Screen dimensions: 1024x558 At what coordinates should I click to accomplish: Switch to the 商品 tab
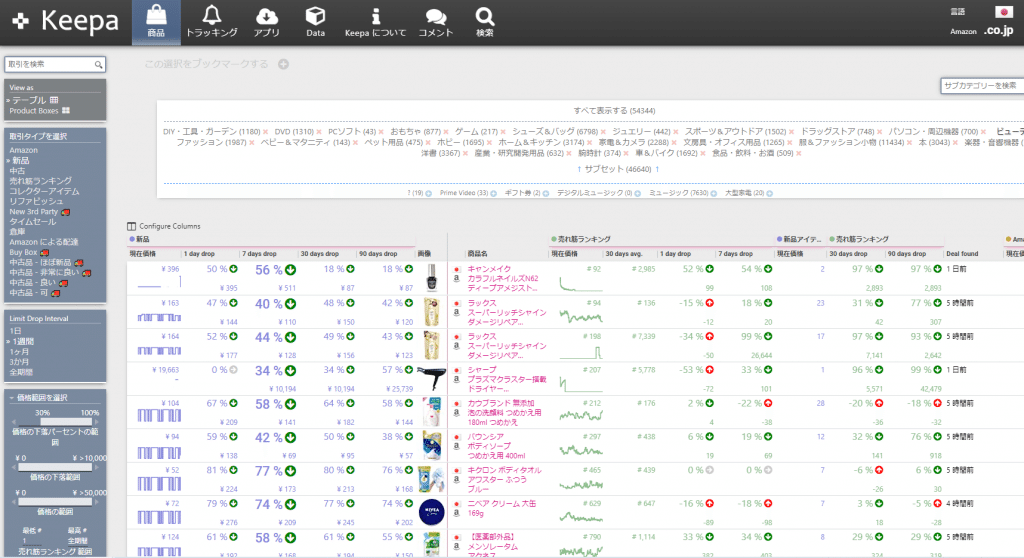(156, 22)
